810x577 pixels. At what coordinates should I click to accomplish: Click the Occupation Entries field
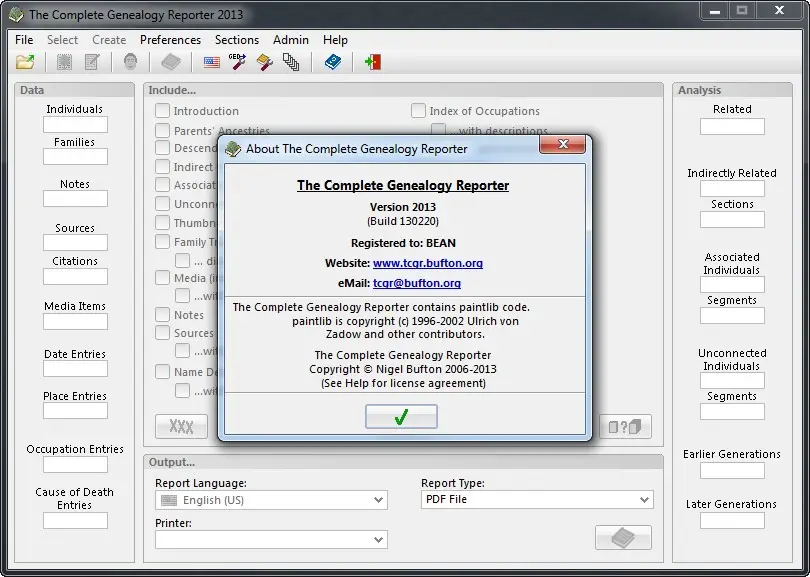pos(75,464)
